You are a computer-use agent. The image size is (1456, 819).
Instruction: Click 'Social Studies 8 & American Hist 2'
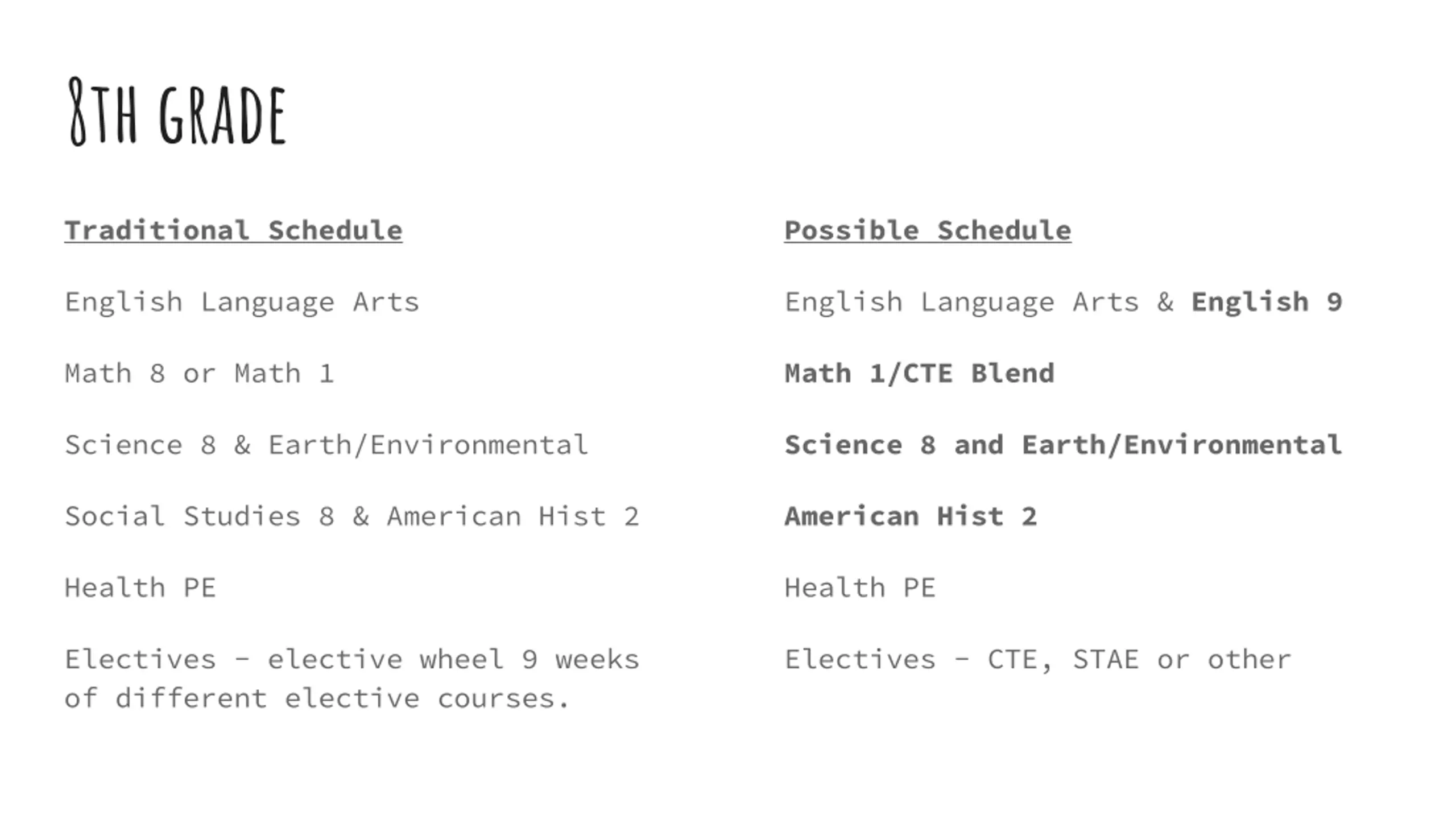pyautogui.click(x=351, y=516)
